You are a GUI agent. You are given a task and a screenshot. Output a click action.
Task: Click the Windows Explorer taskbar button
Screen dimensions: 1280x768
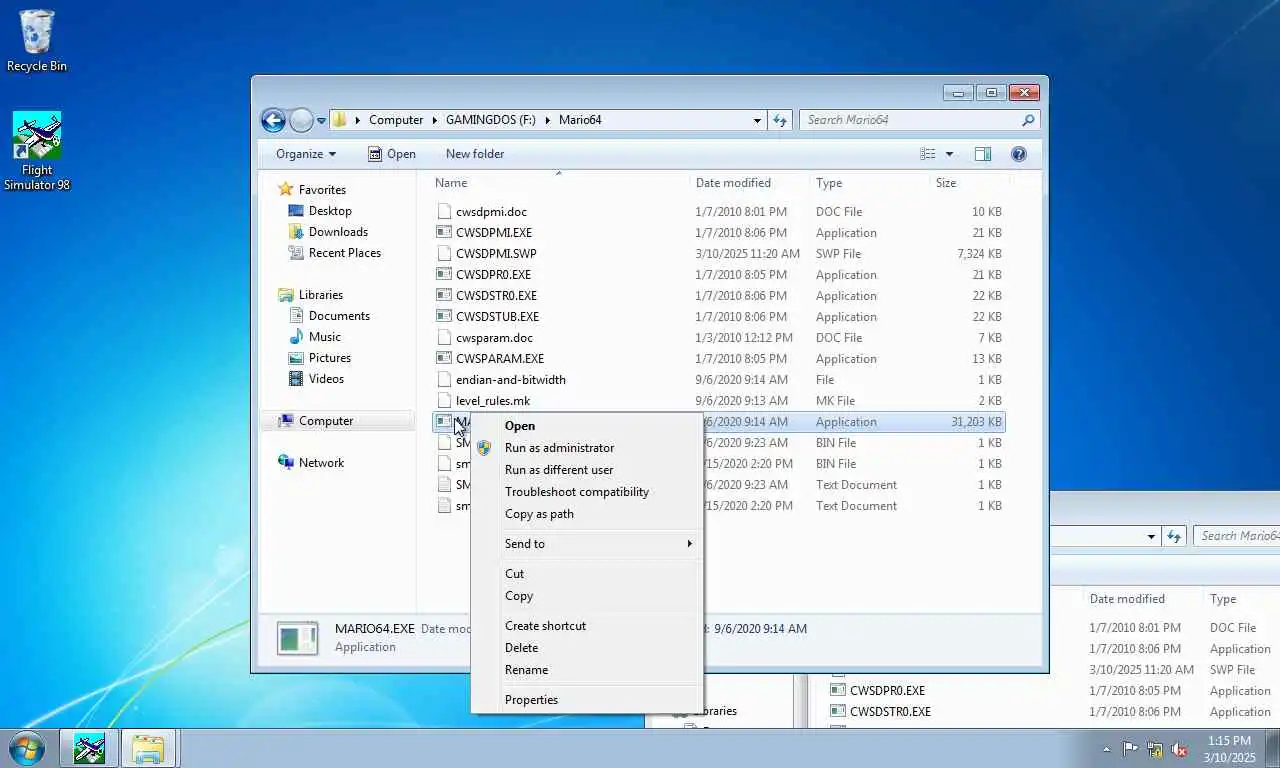pyautogui.click(x=149, y=748)
